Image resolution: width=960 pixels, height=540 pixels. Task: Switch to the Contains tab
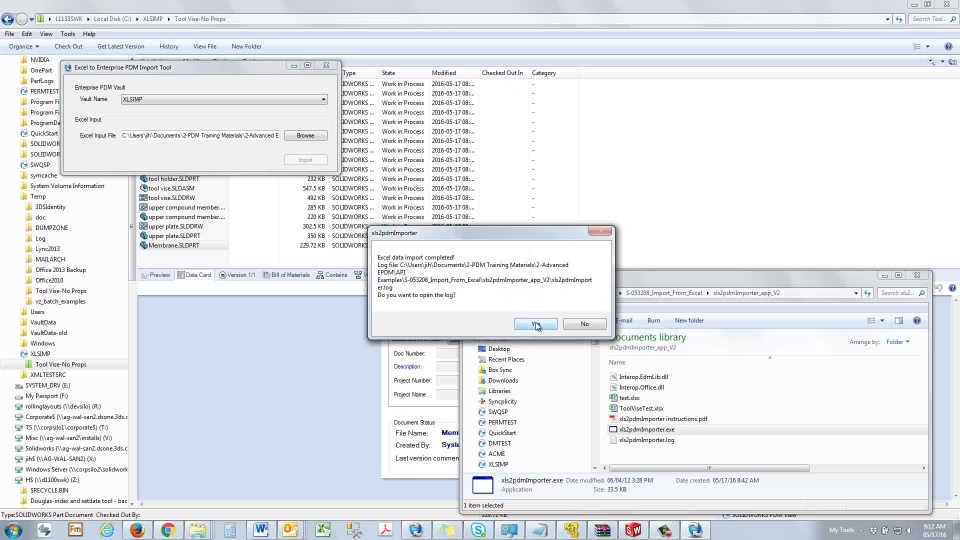click(x=332, y=275)
